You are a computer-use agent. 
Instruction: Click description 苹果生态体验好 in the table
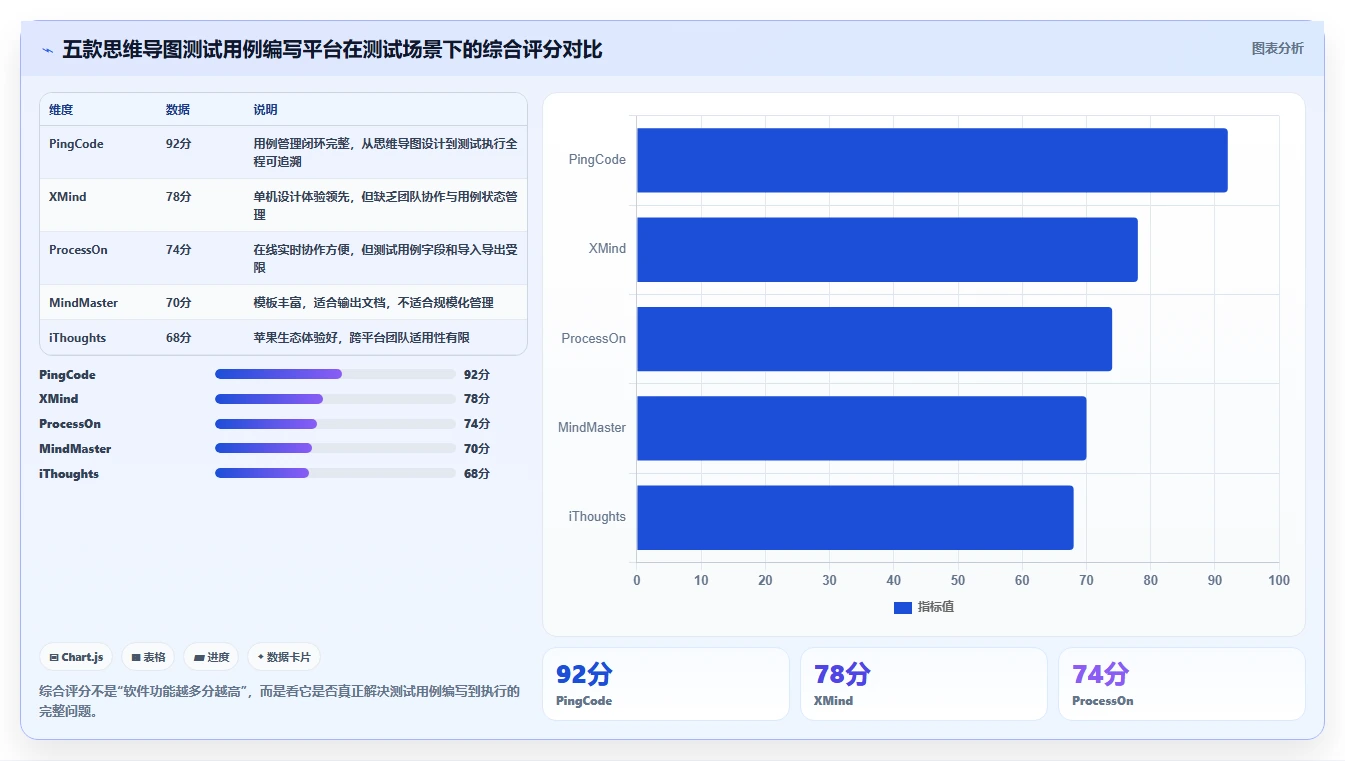(361, 338)
